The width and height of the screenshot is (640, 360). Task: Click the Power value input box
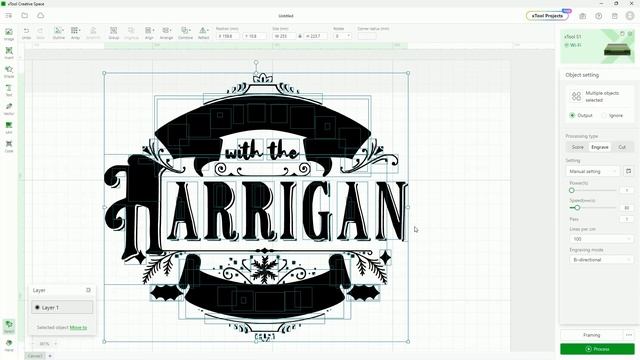click(x=627, y=190)
